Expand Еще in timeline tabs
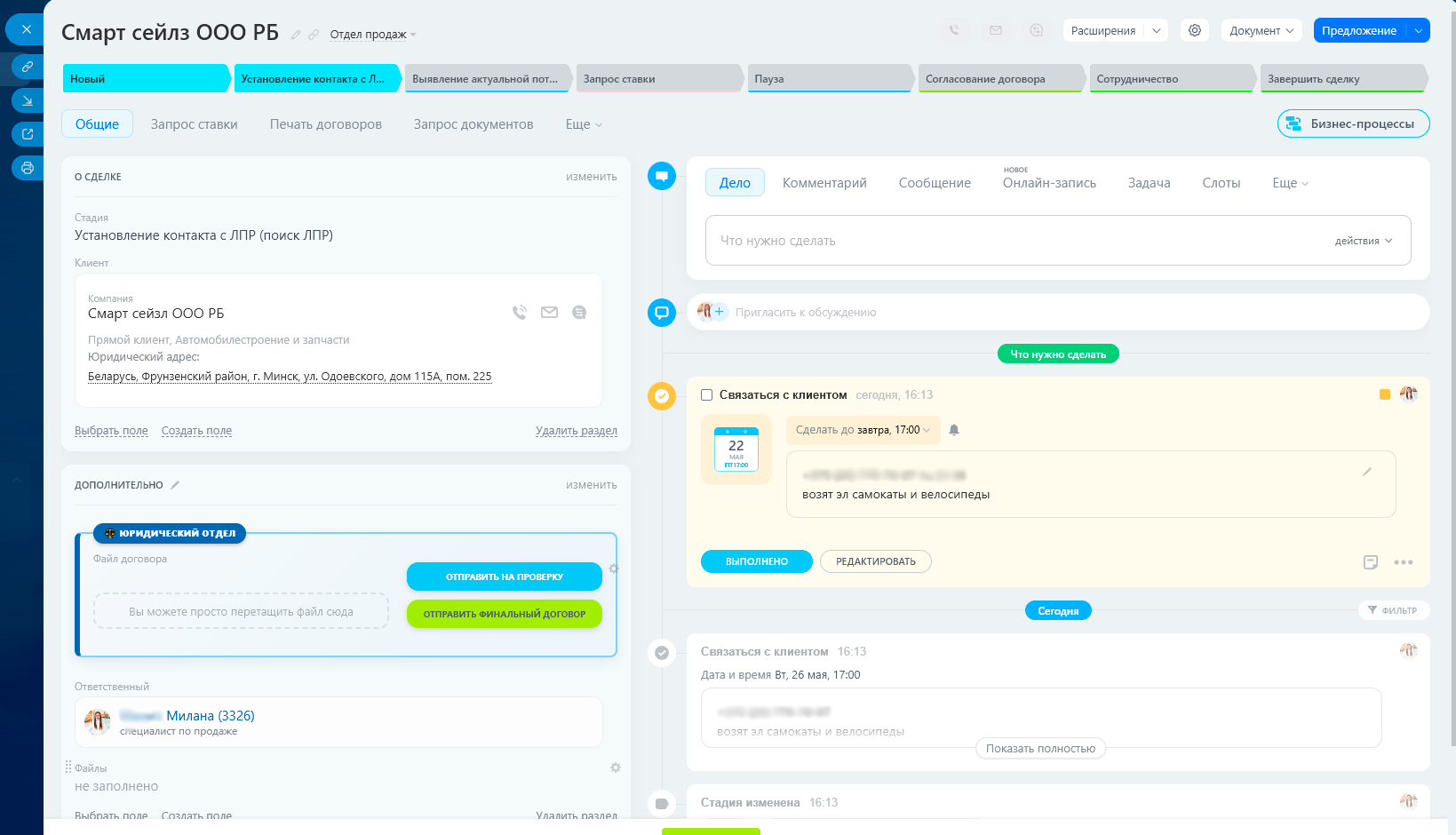Screen dimensions: 1456x835 (1290, 183)
